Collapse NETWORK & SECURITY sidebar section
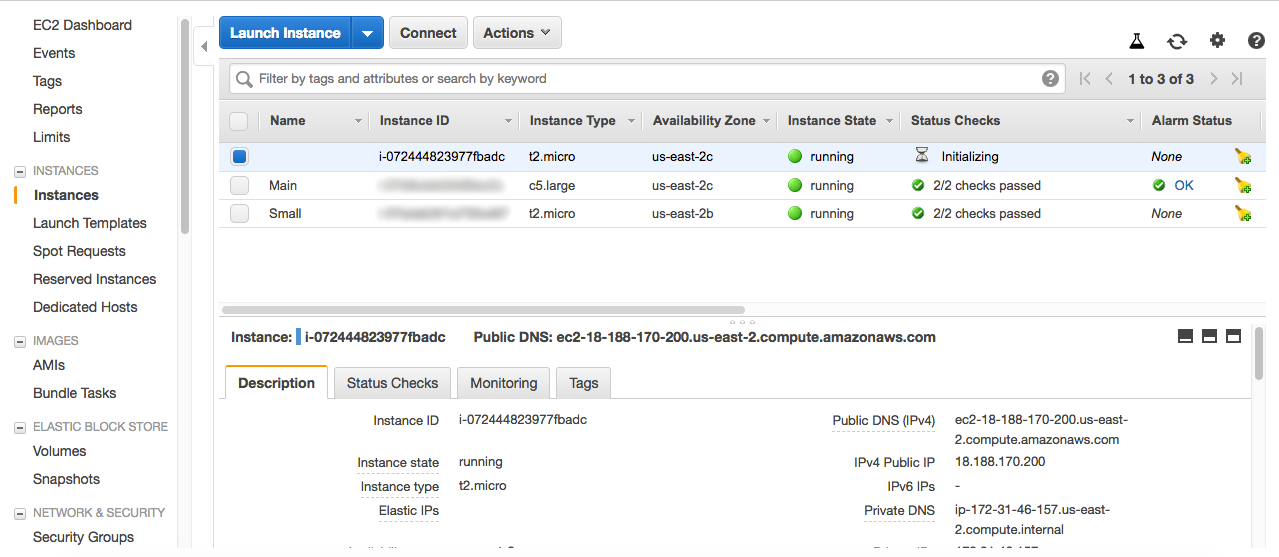The height and width of the screenshot is (557, 1279). 20,513
